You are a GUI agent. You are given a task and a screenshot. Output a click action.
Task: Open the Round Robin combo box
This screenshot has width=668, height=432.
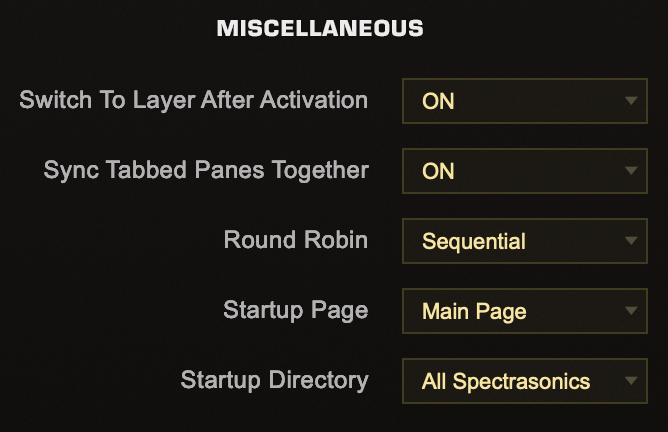[x=518, y=241]
